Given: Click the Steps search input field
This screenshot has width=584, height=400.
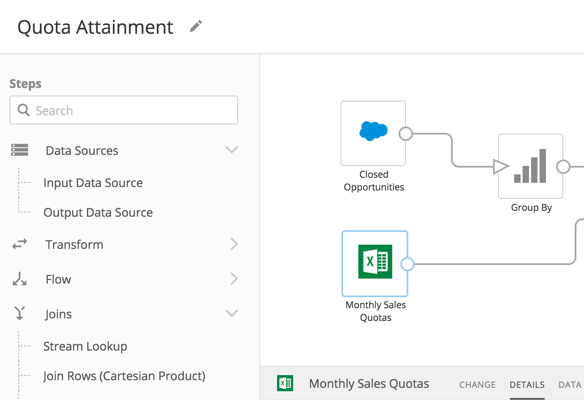Looking at the screenshot, I should tap(124, 110).
